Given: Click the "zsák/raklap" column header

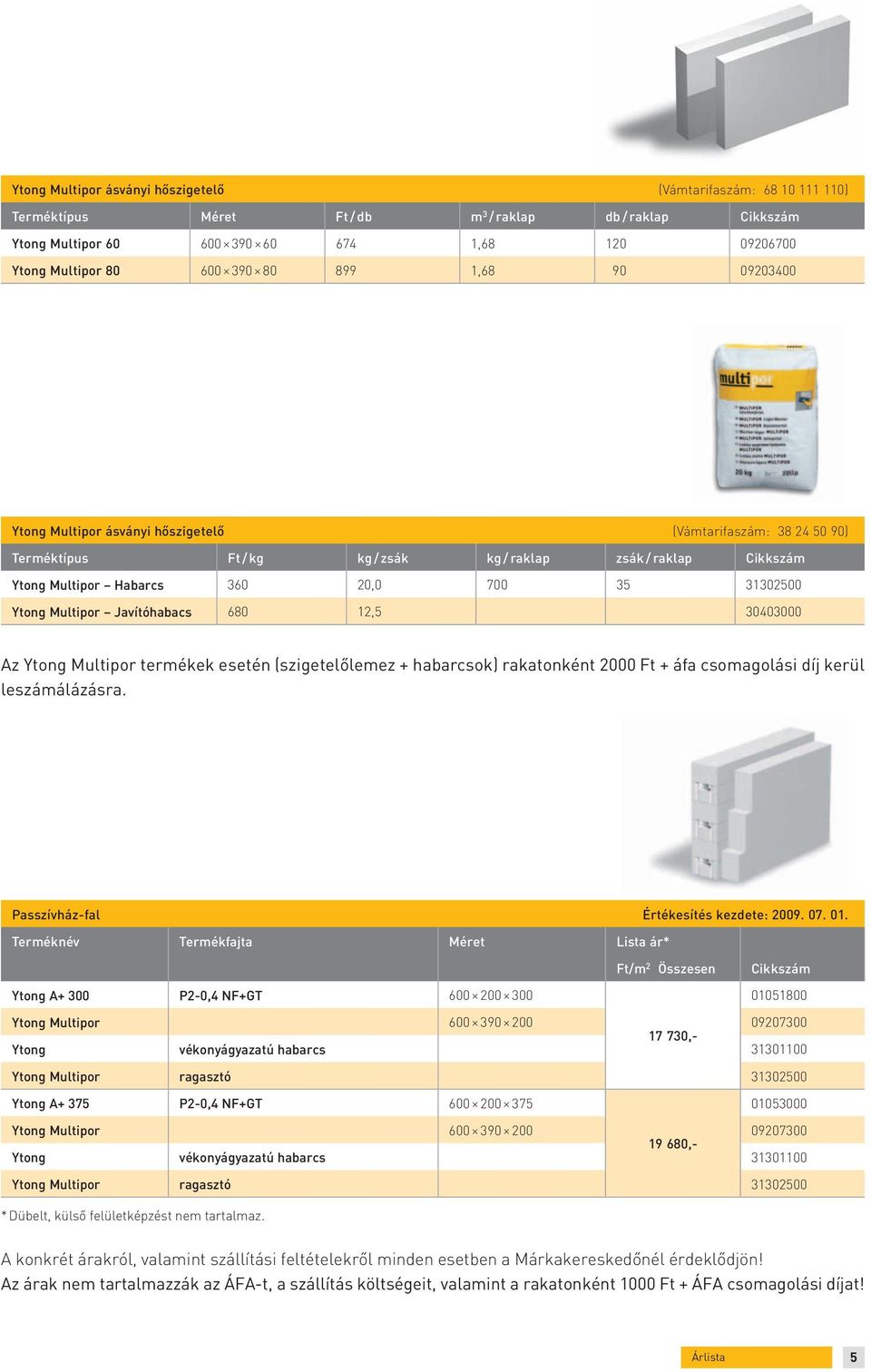Looking at the screenshot, I should pos(654,558).
